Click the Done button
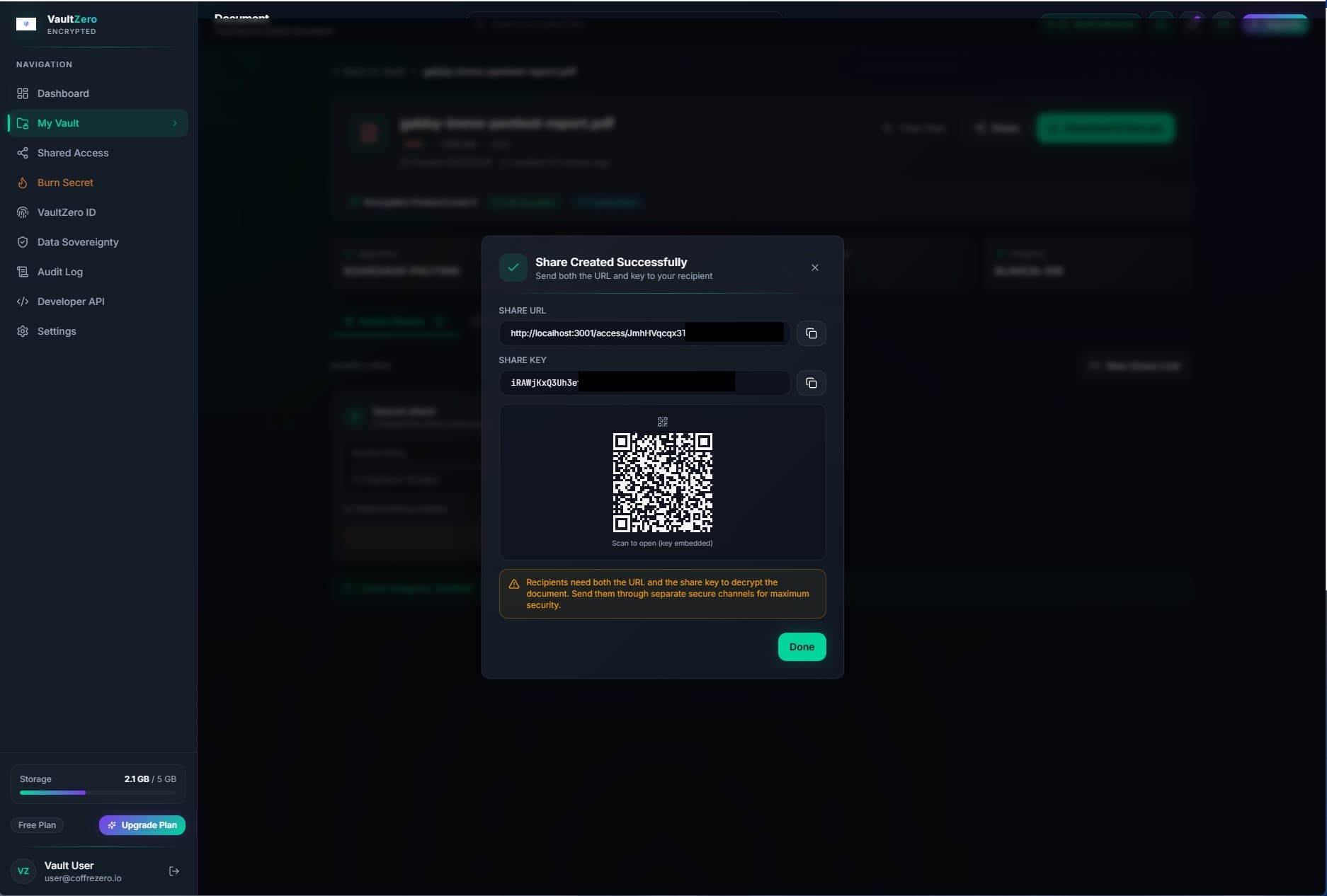This screenshot has height=896, width=1327. [x=802, y=646]
